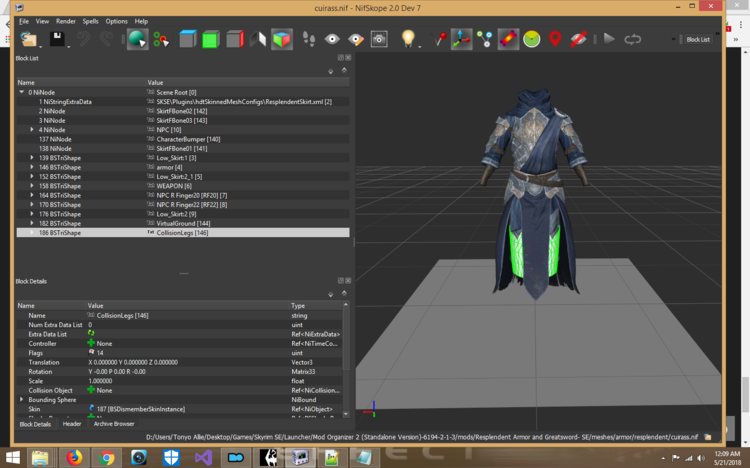Take a viewport screenshot with camera icon
The image size is (750, 468).
[x=379, y=39]
